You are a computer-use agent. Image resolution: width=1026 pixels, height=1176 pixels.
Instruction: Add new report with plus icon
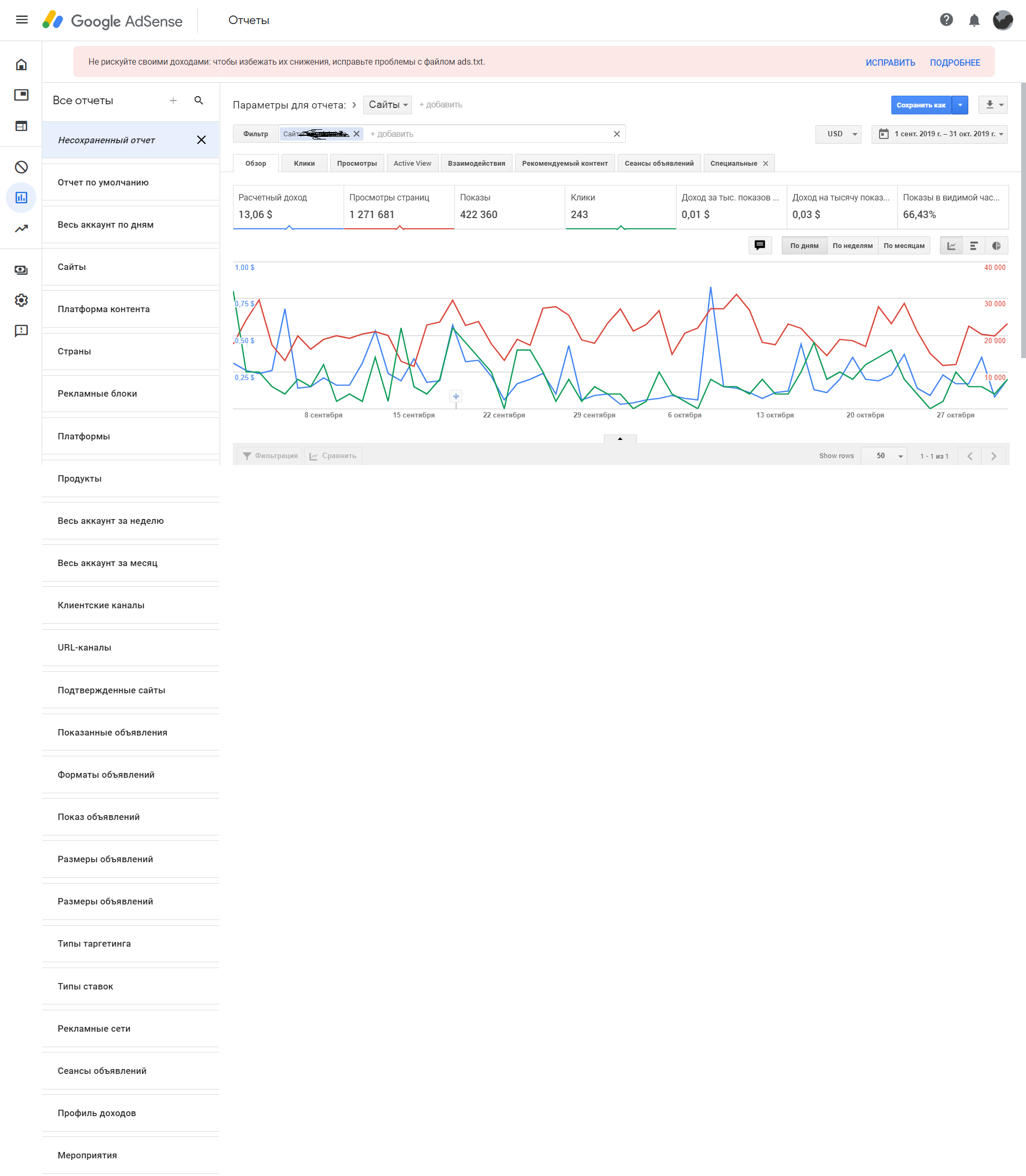coord(173,100)
